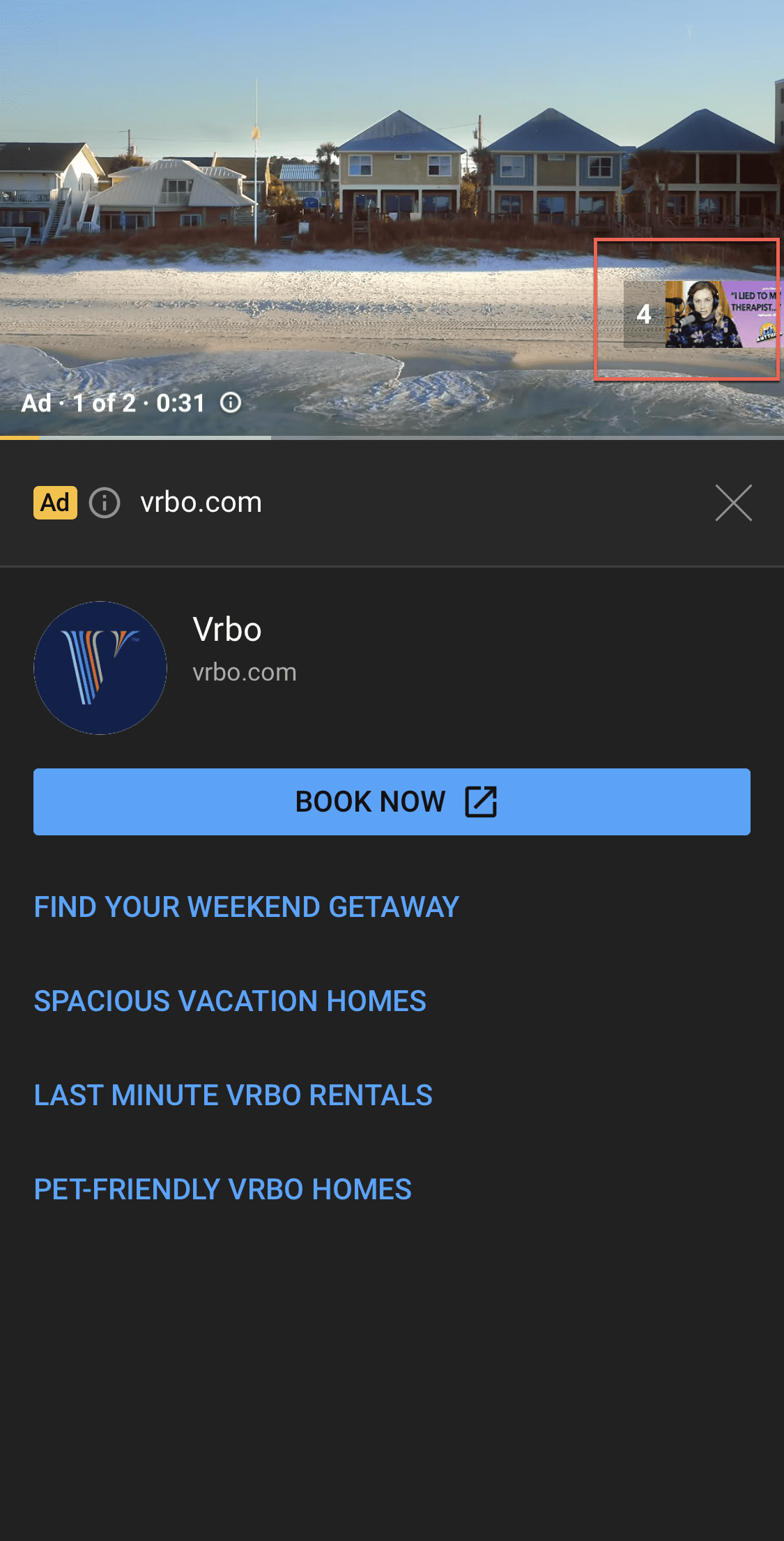The height and width of the screenshot is (1541, 784).
Task: Tap Book Now to visit Vrbo
Action: point(392,802)
